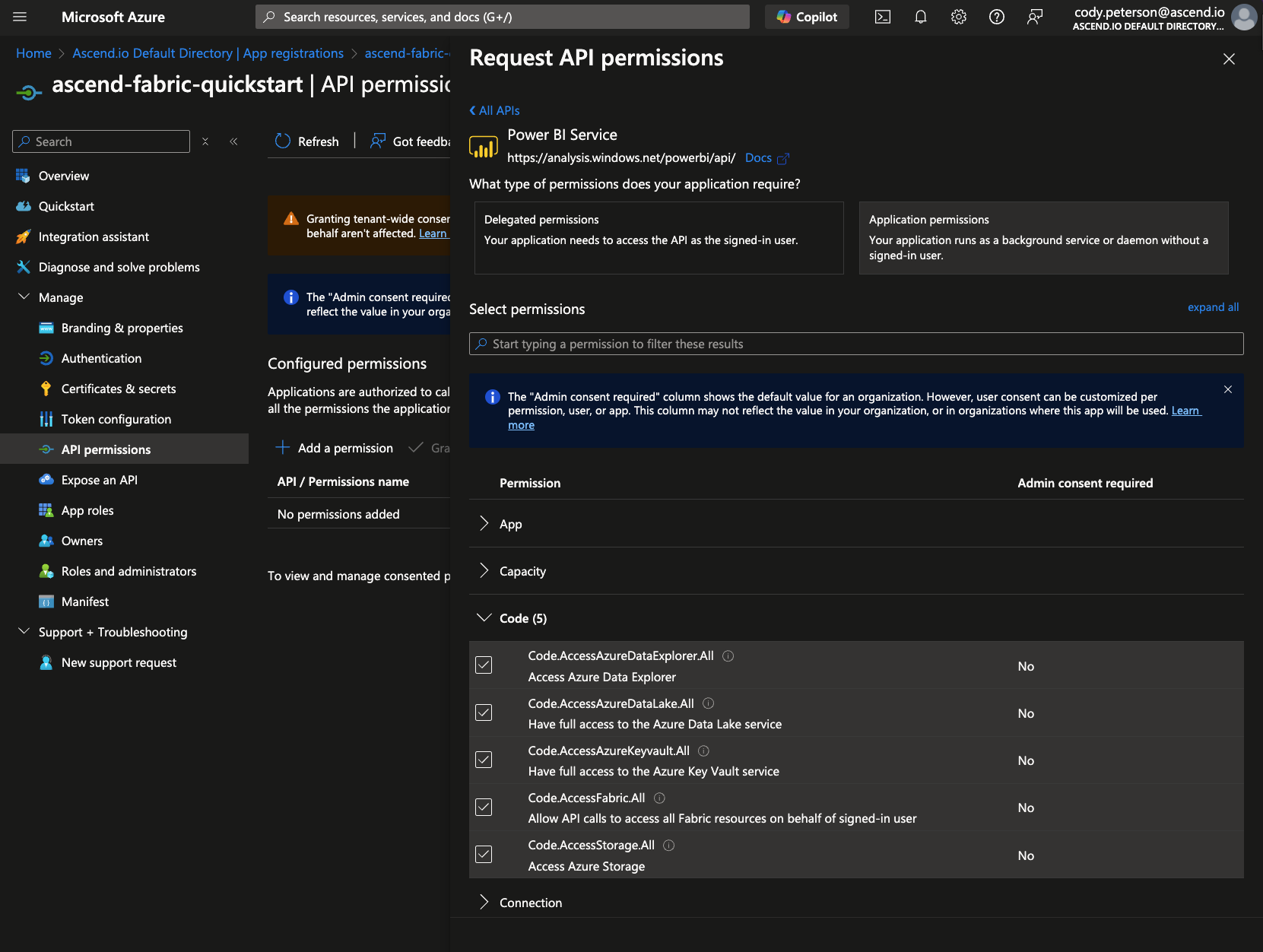Screen dimensions: 1263x952
Task: Click the Power BI Service logo icon
Action: pyautogui.click(x=484, y=146)
